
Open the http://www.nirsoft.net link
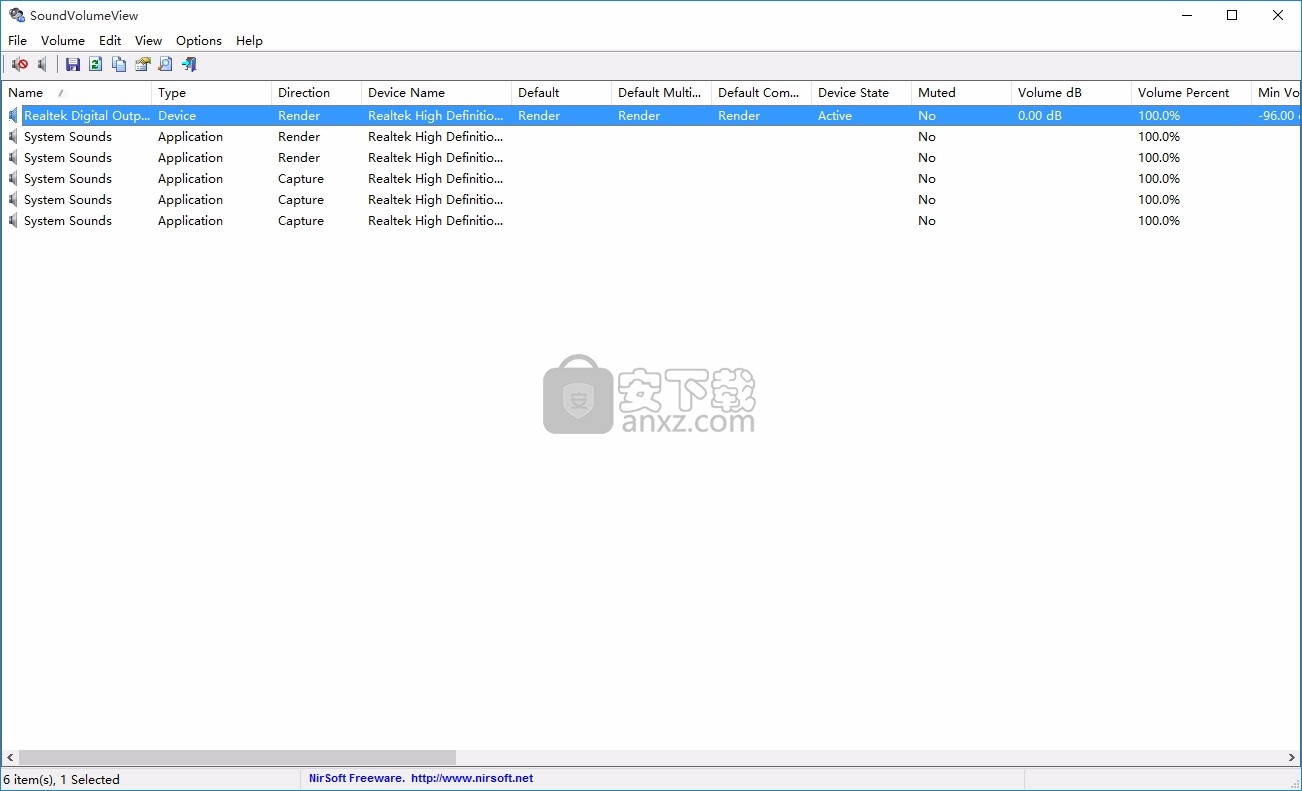[x=472, y=778]
